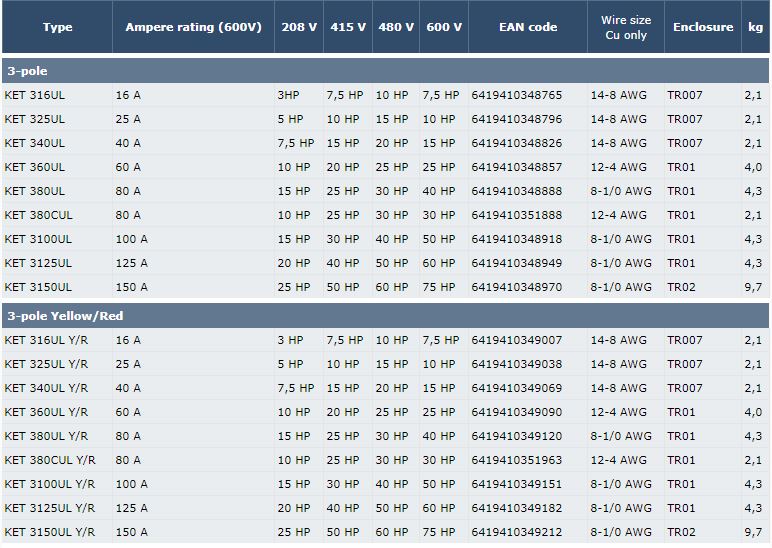Viewport: 772px width, 548px height.
Task: Select the 415 V column header
Action: pos(348,27)
